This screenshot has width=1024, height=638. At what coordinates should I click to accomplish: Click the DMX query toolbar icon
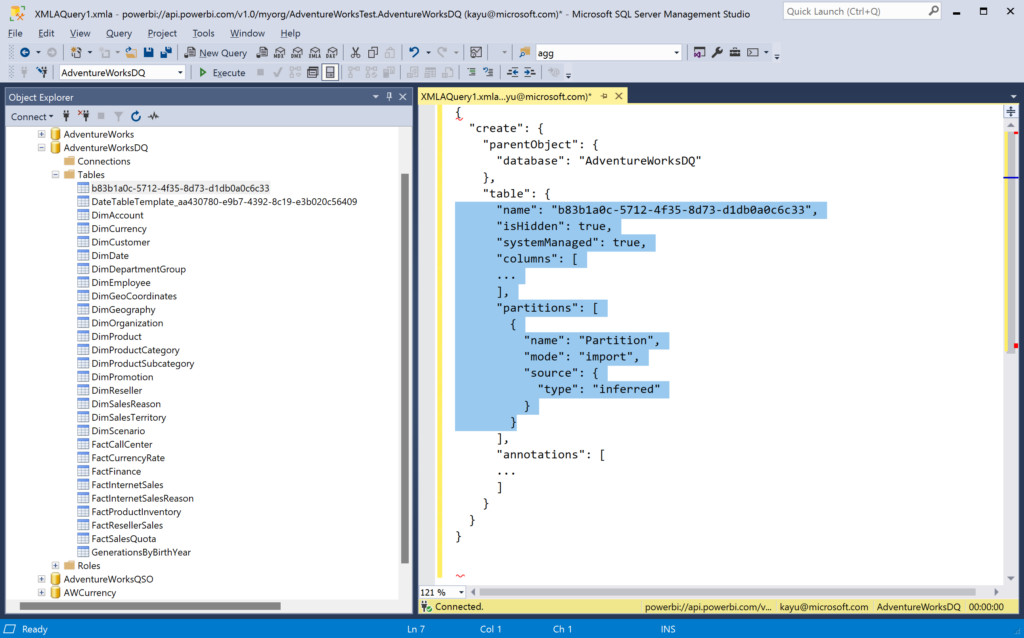pos(297,53)
